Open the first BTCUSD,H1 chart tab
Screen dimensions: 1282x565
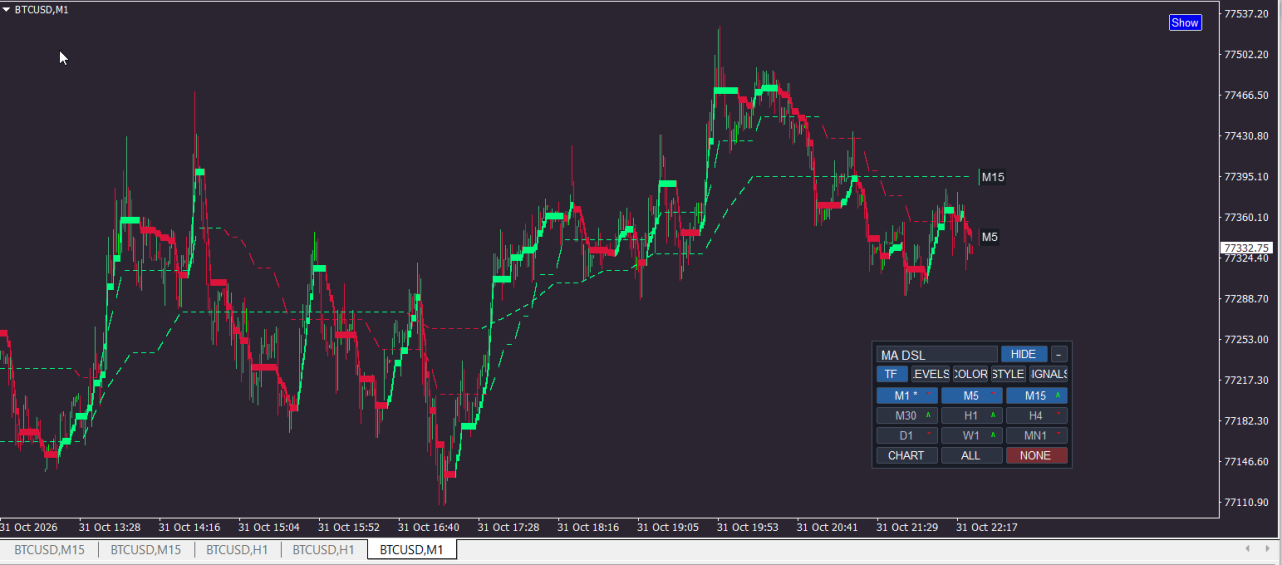click(x=237, y=550)
